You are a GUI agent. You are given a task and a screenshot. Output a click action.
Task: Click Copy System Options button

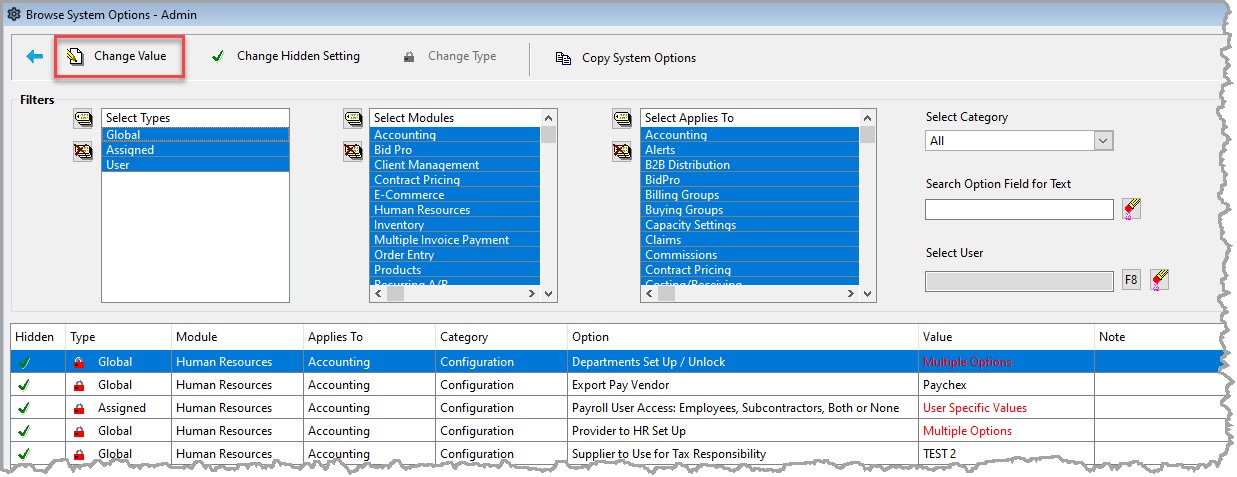pos(626,58)
